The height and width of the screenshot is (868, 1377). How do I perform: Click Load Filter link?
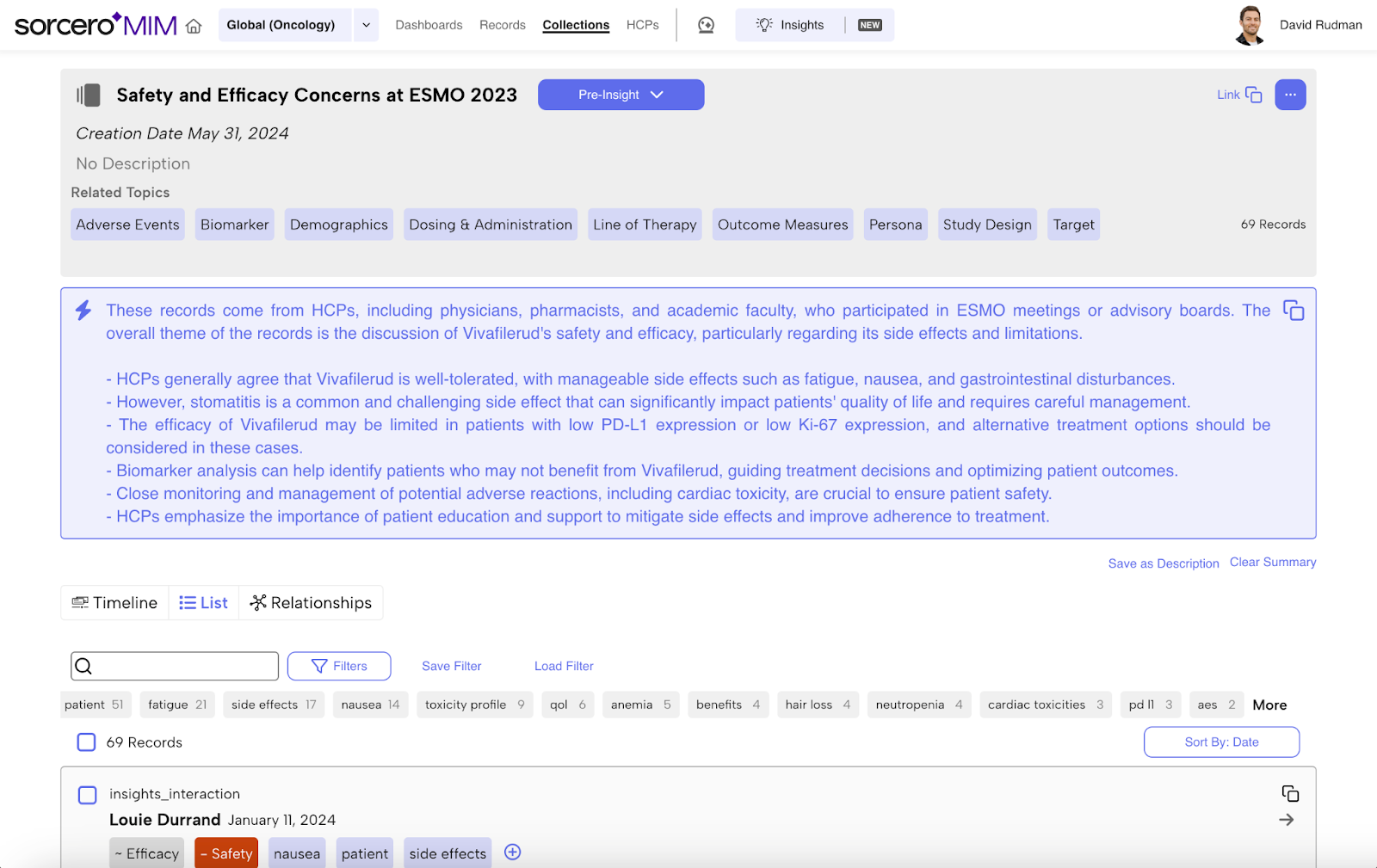tap(564, 666)
